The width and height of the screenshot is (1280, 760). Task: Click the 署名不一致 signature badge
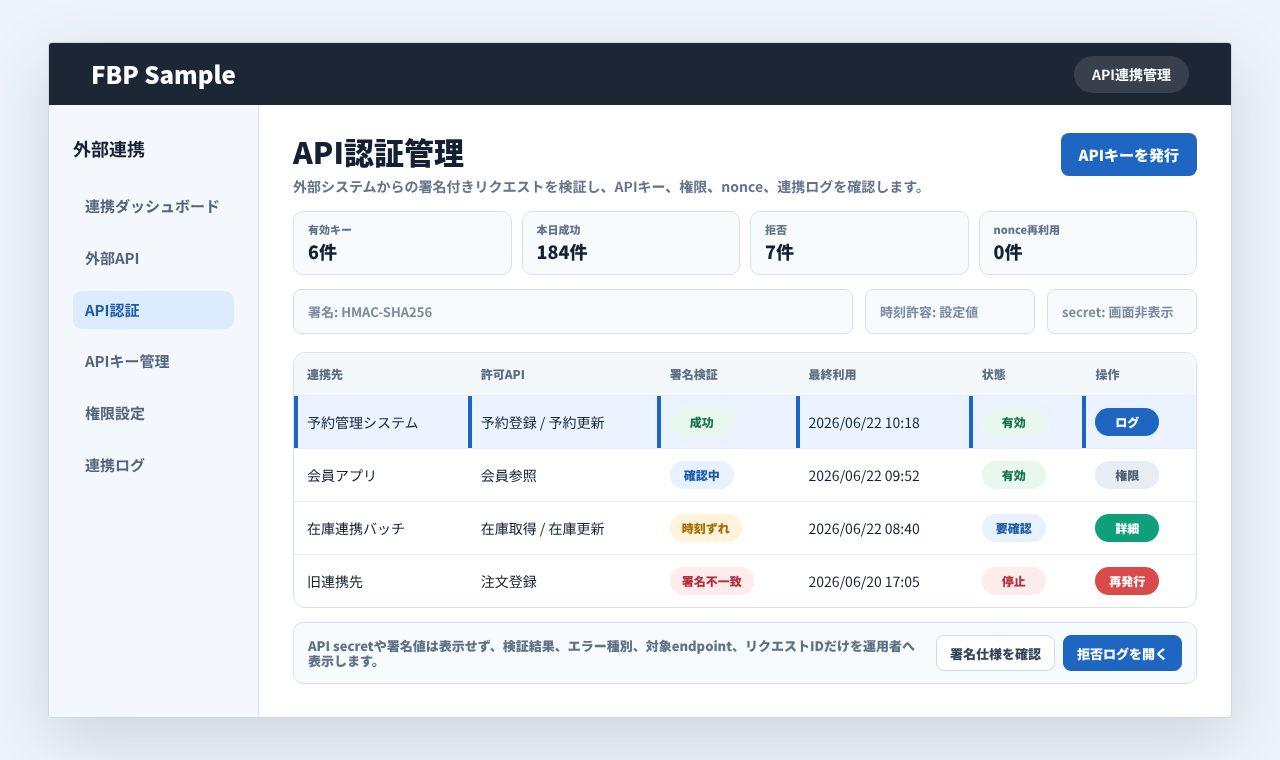click(712, 581)
